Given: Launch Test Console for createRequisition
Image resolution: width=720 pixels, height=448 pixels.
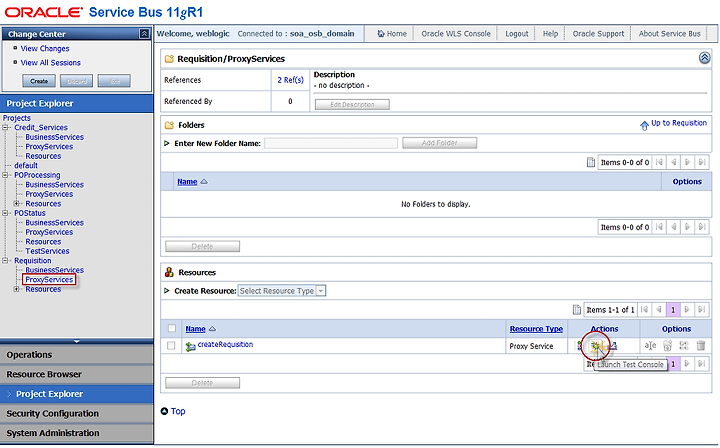Looking at the screenshot, I should [595, 346].
